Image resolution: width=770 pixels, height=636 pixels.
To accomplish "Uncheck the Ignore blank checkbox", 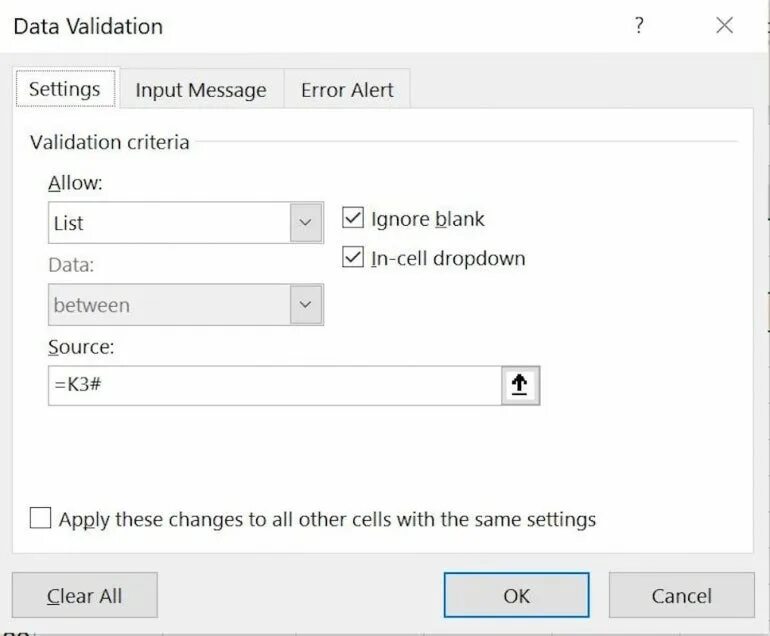I will (353, 219).
